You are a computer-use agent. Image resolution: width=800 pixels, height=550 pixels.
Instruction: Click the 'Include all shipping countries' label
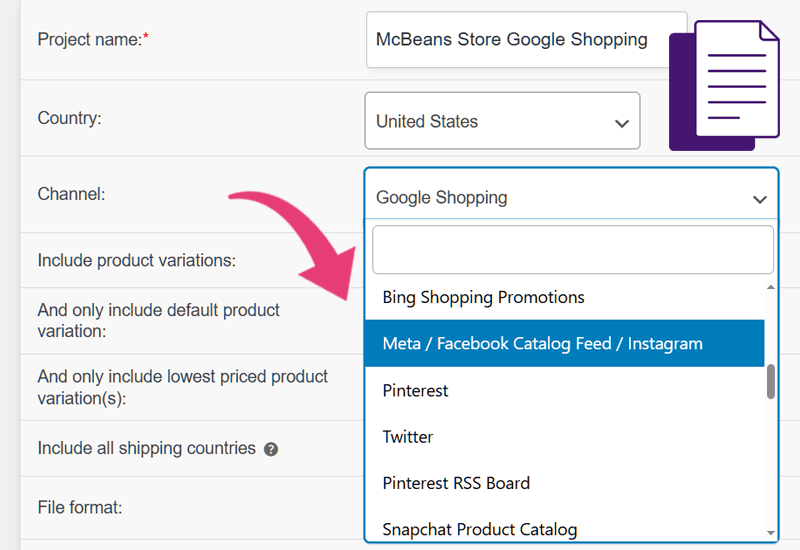[x=146, y=448]
